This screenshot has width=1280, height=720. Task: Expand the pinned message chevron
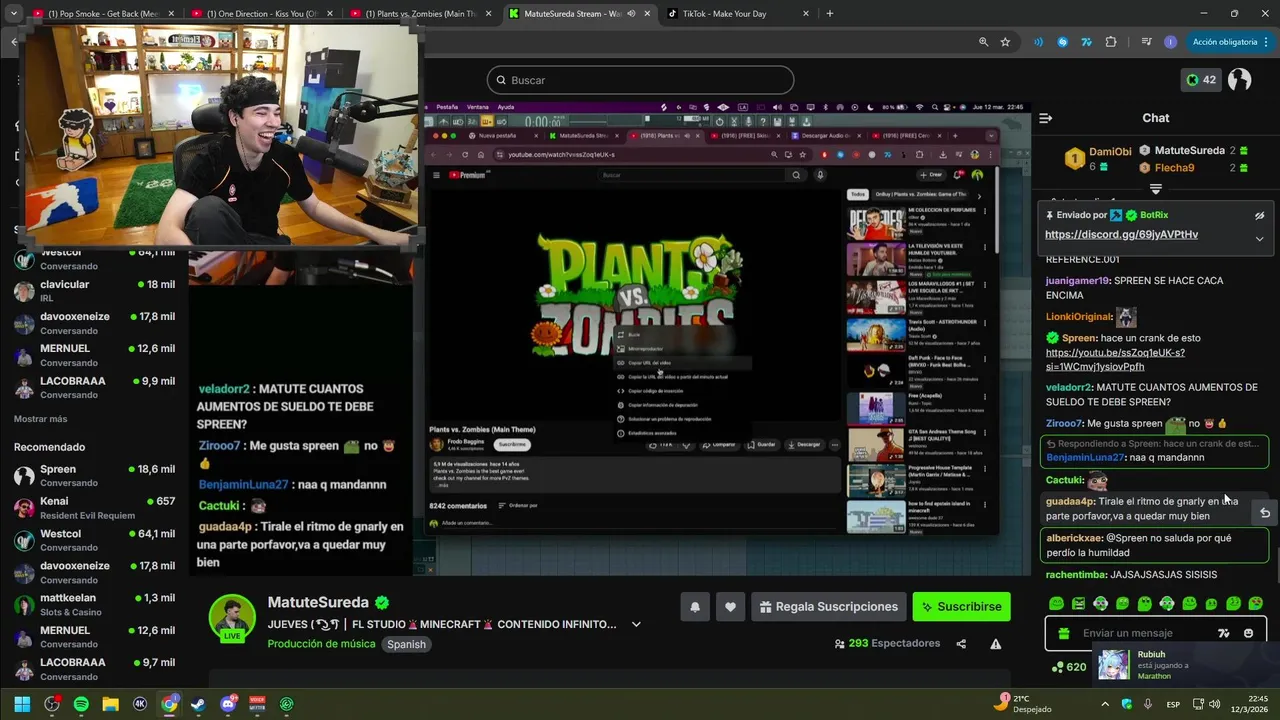pos(1260,238)
